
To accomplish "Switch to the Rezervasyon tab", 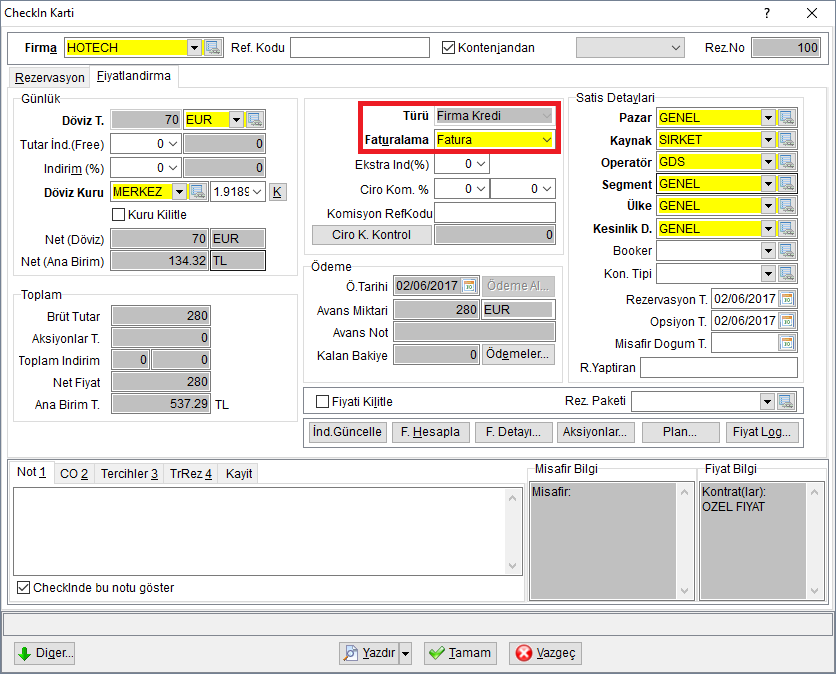I will tap(50, 78).
